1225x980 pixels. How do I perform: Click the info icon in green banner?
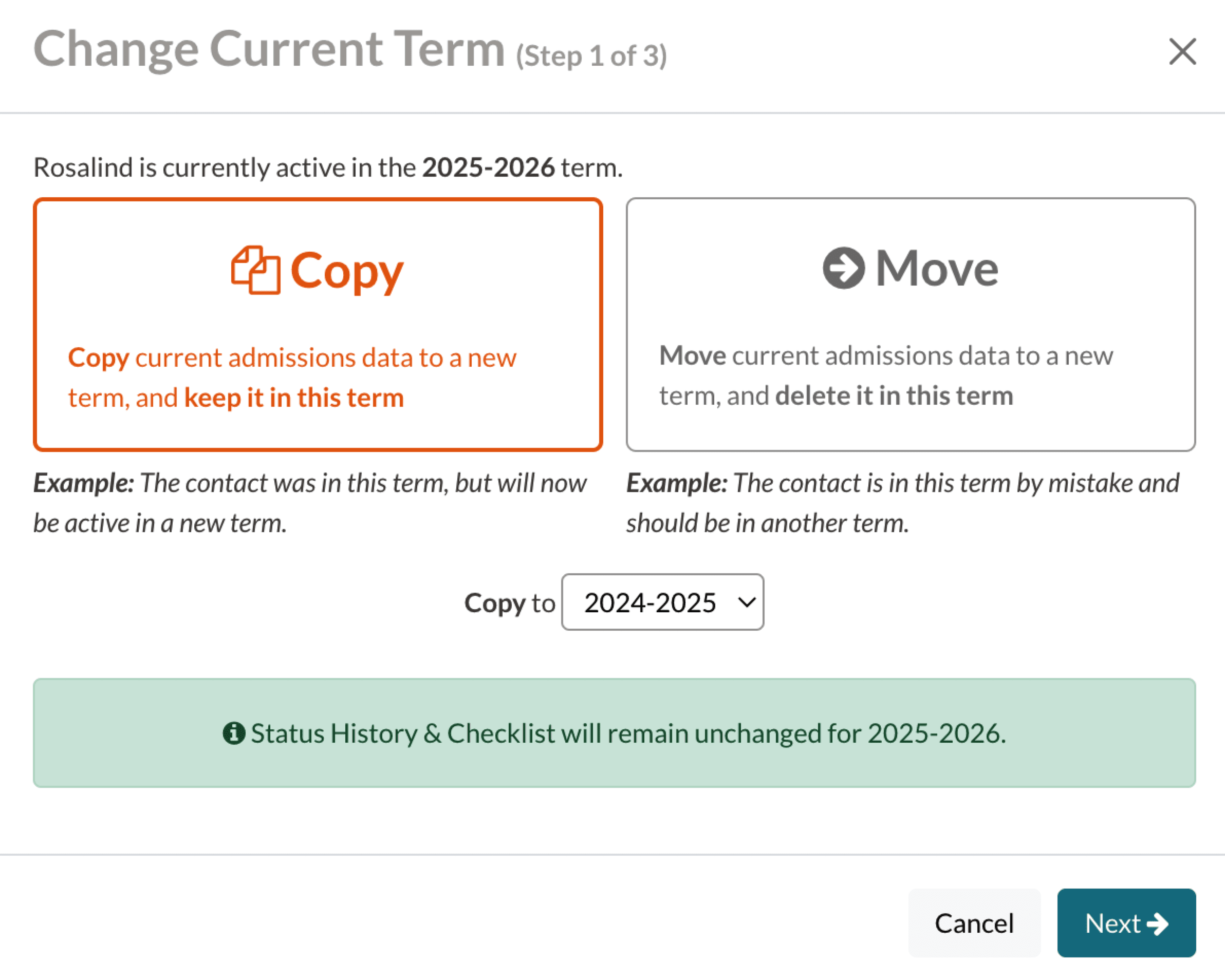[233, 733]
